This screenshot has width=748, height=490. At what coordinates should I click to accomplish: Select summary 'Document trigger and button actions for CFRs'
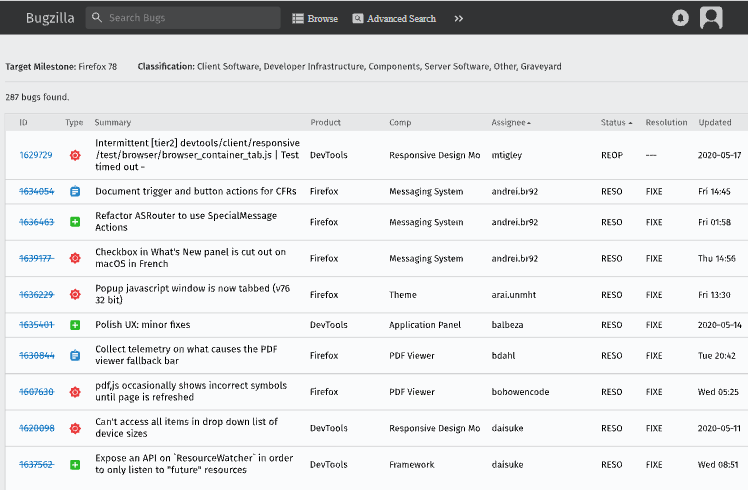click(x=196, y=191)
